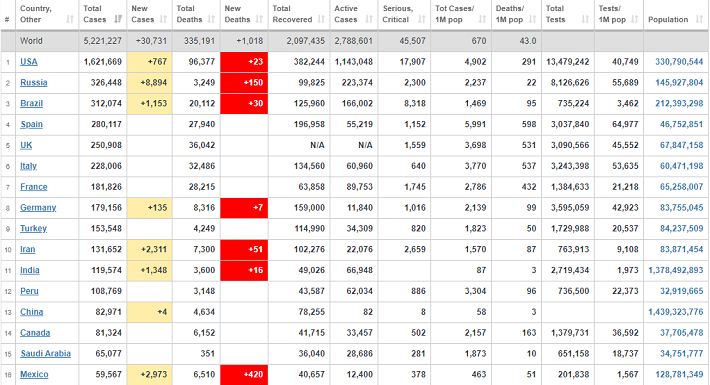Select Iran new cases cell +2,311
The width and height of the screenshot is (710, 385).
pos(149,249)
